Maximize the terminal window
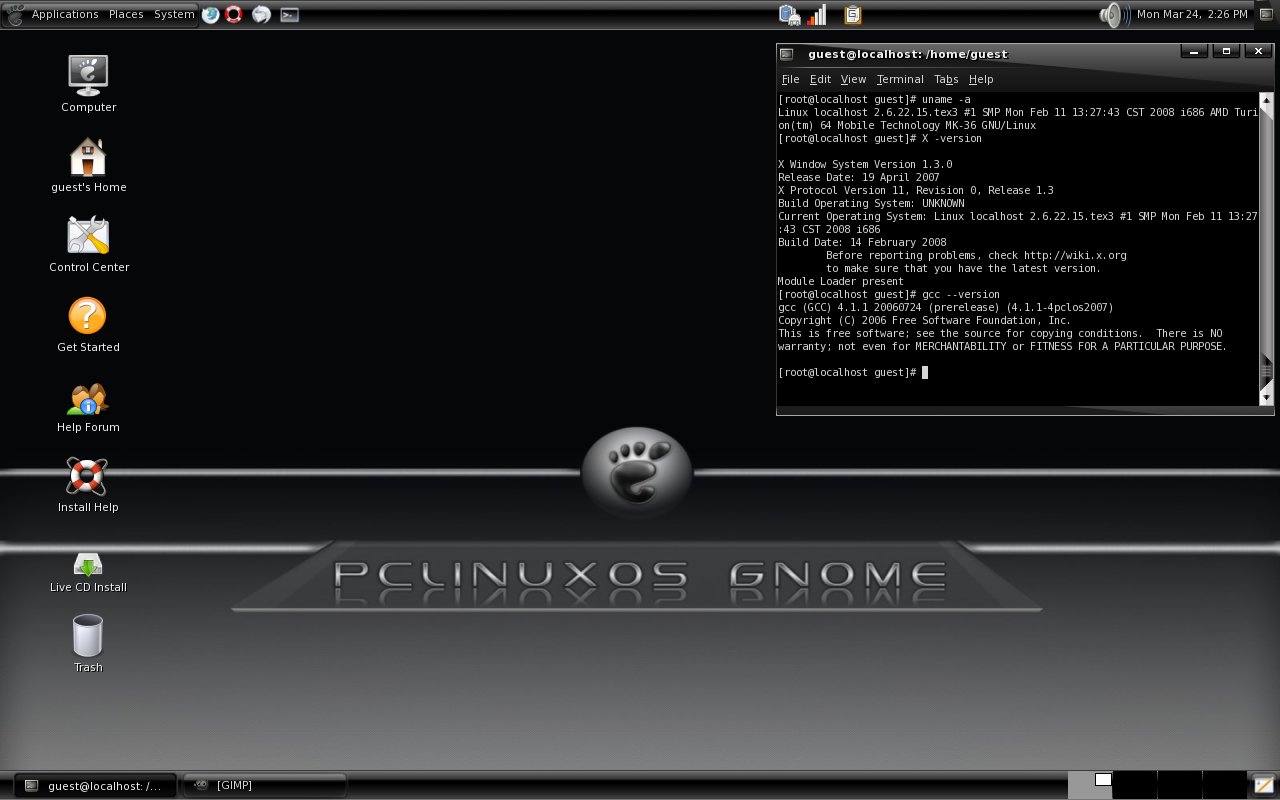Screen dimensions: 1280x800 coord(1227,52)
